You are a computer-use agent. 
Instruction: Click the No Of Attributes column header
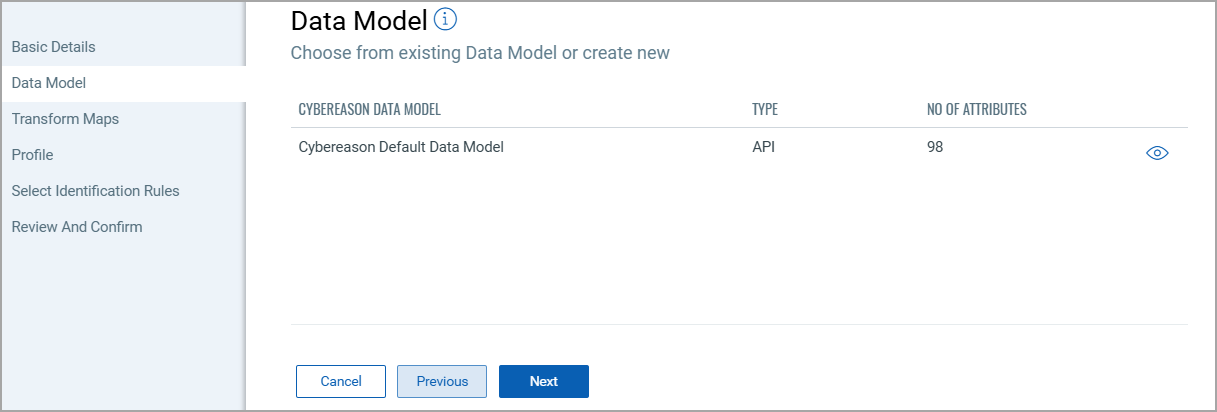coord(977,109)
